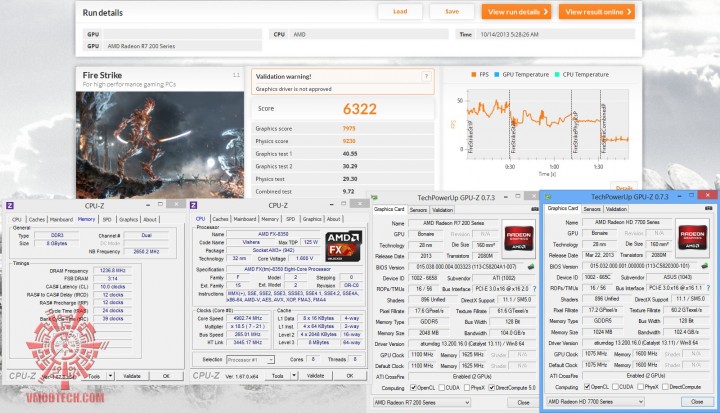This screenshot has height=413, width=720.
Task: Click the Close button in HD 7700 GPU-Z
Action: point(697,402)
